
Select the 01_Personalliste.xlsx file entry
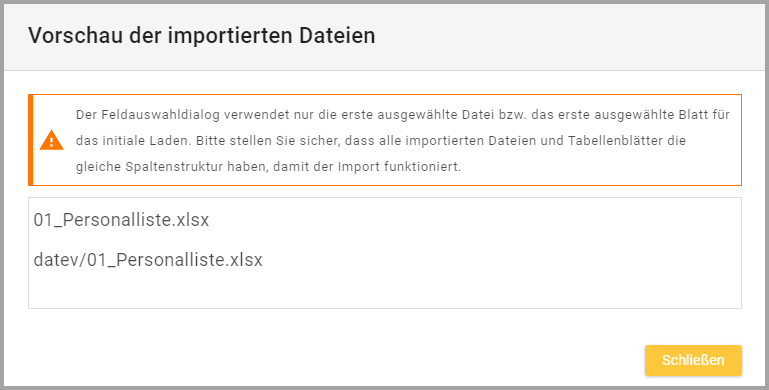click(x=121, y=220)
